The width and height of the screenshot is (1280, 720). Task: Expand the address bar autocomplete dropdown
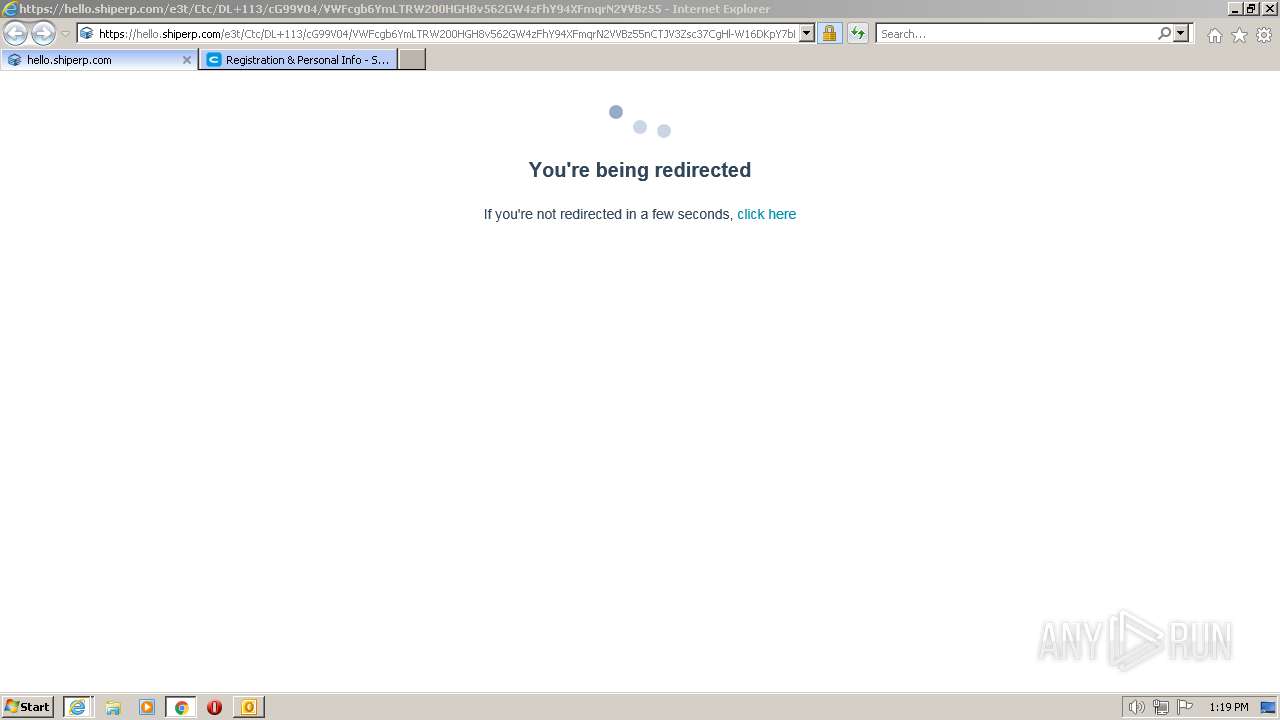(807, 33)
